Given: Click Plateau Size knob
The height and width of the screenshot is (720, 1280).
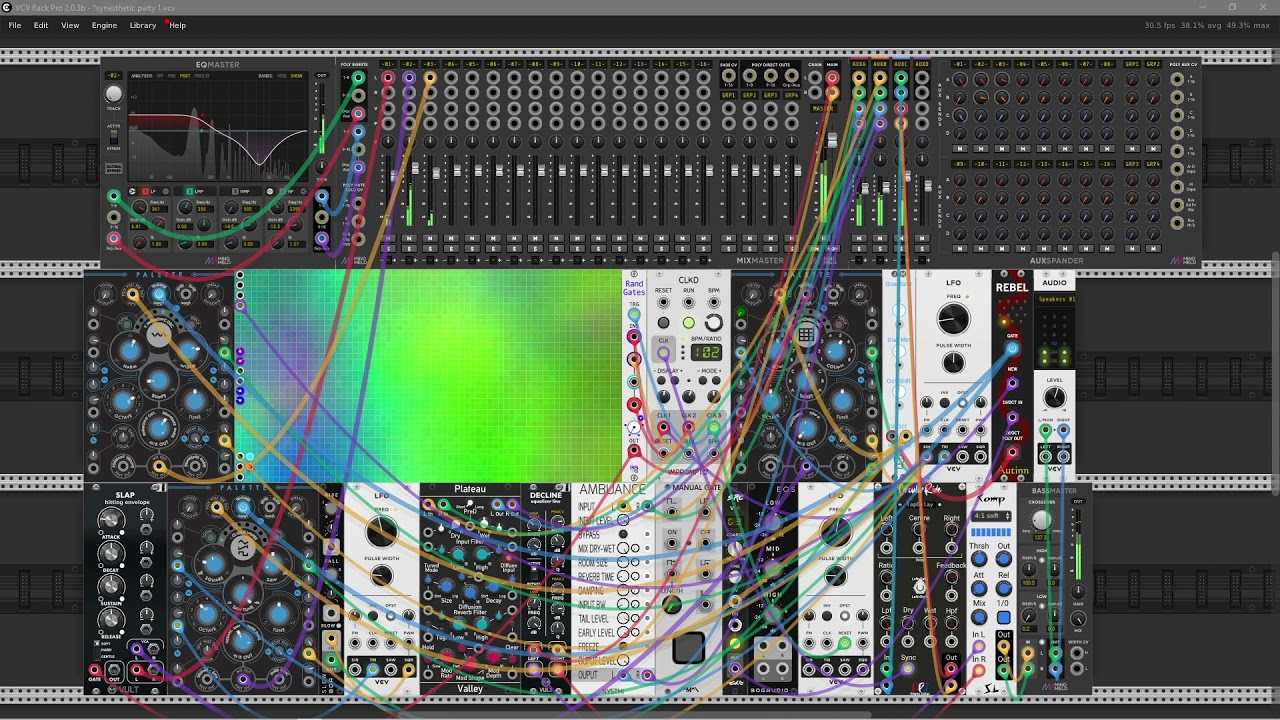Looking at the screenshot, I should tap(447, 586).
